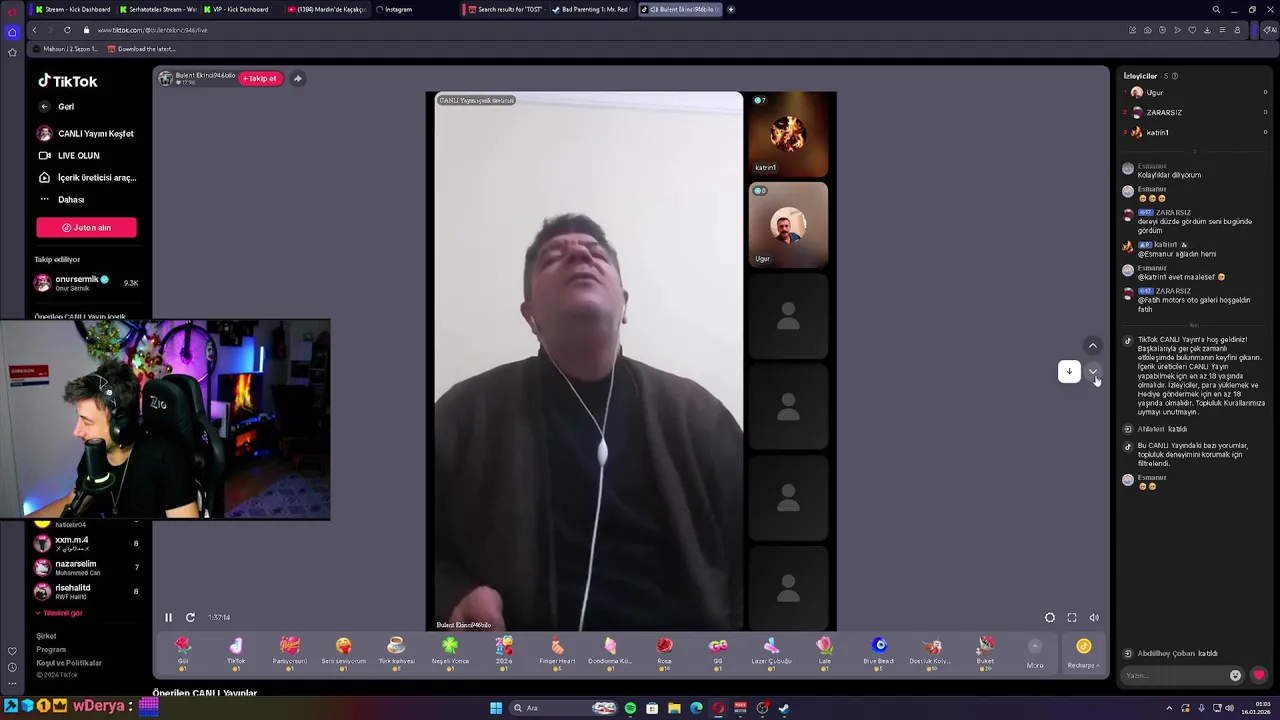Screen dimensions: 1280x720
Task: Open Koşul ve Politikalar link
Action: click(69, 663)
